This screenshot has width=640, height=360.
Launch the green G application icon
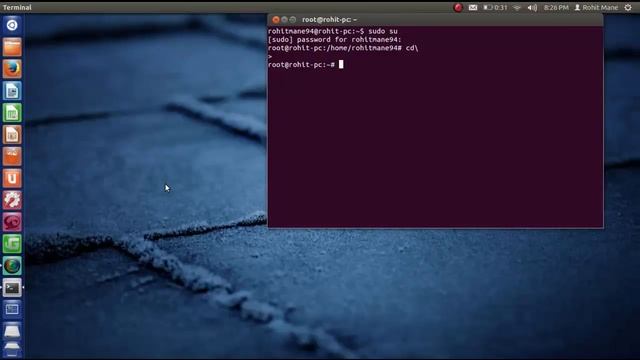click(12, 244)
